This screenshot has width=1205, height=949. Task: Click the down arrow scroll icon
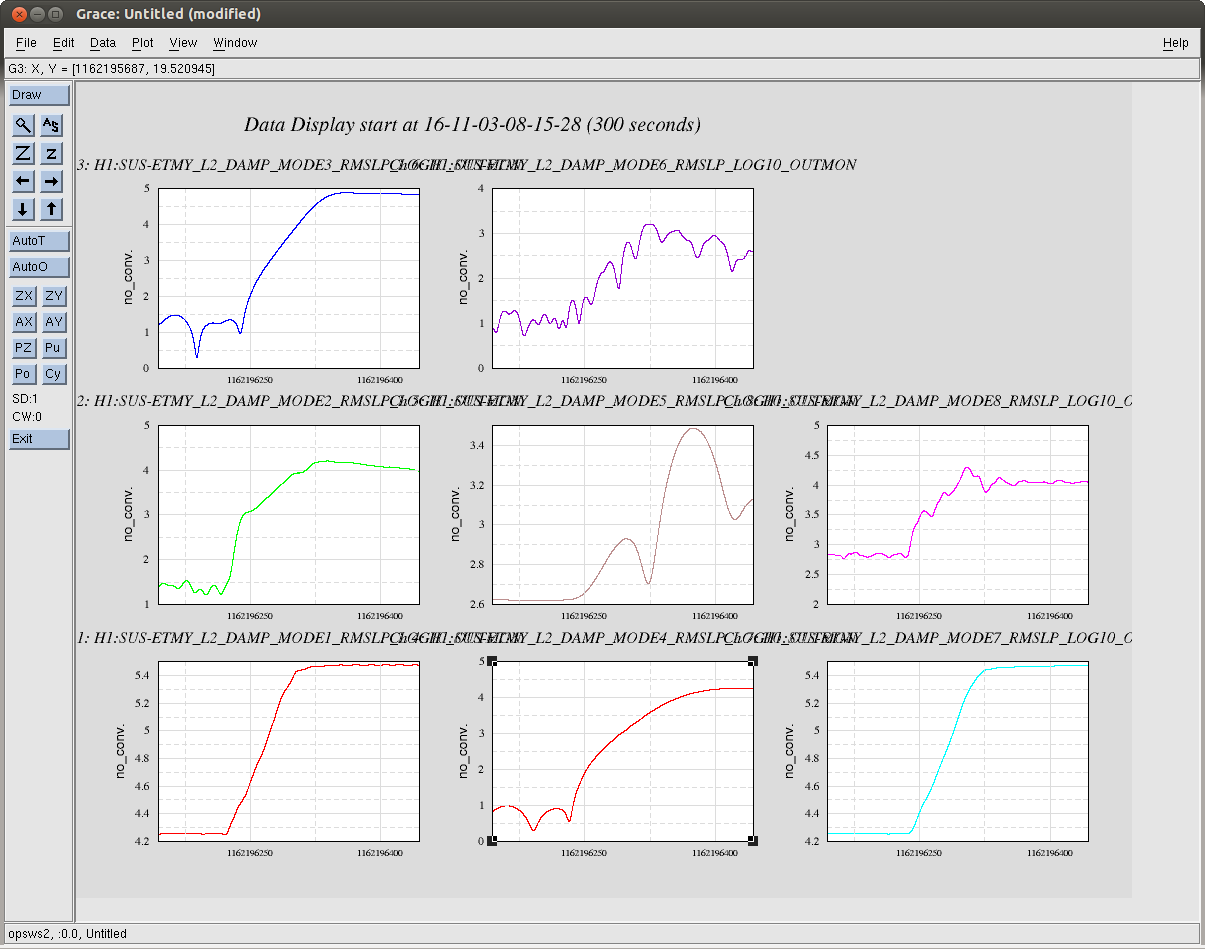tap(23, 209)
